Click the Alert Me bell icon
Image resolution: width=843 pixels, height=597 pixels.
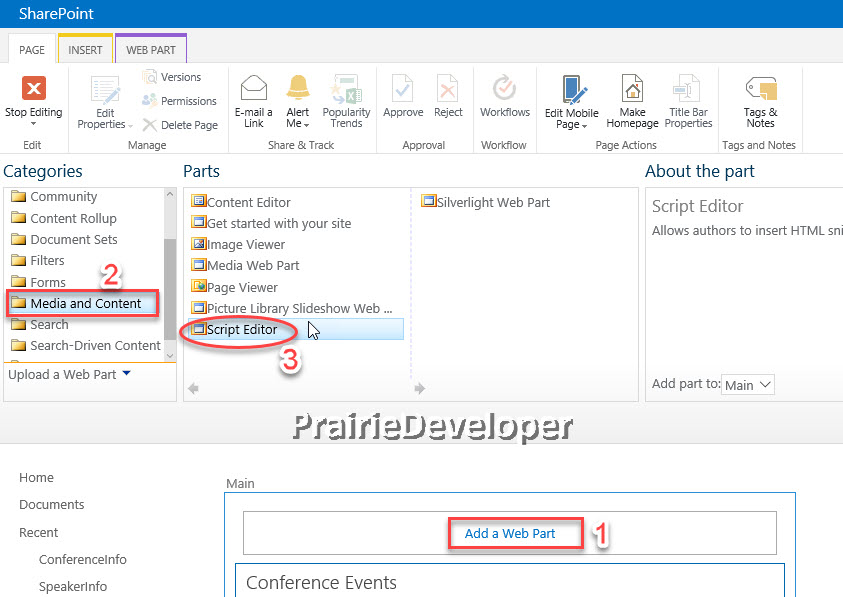tap(297, 87)
